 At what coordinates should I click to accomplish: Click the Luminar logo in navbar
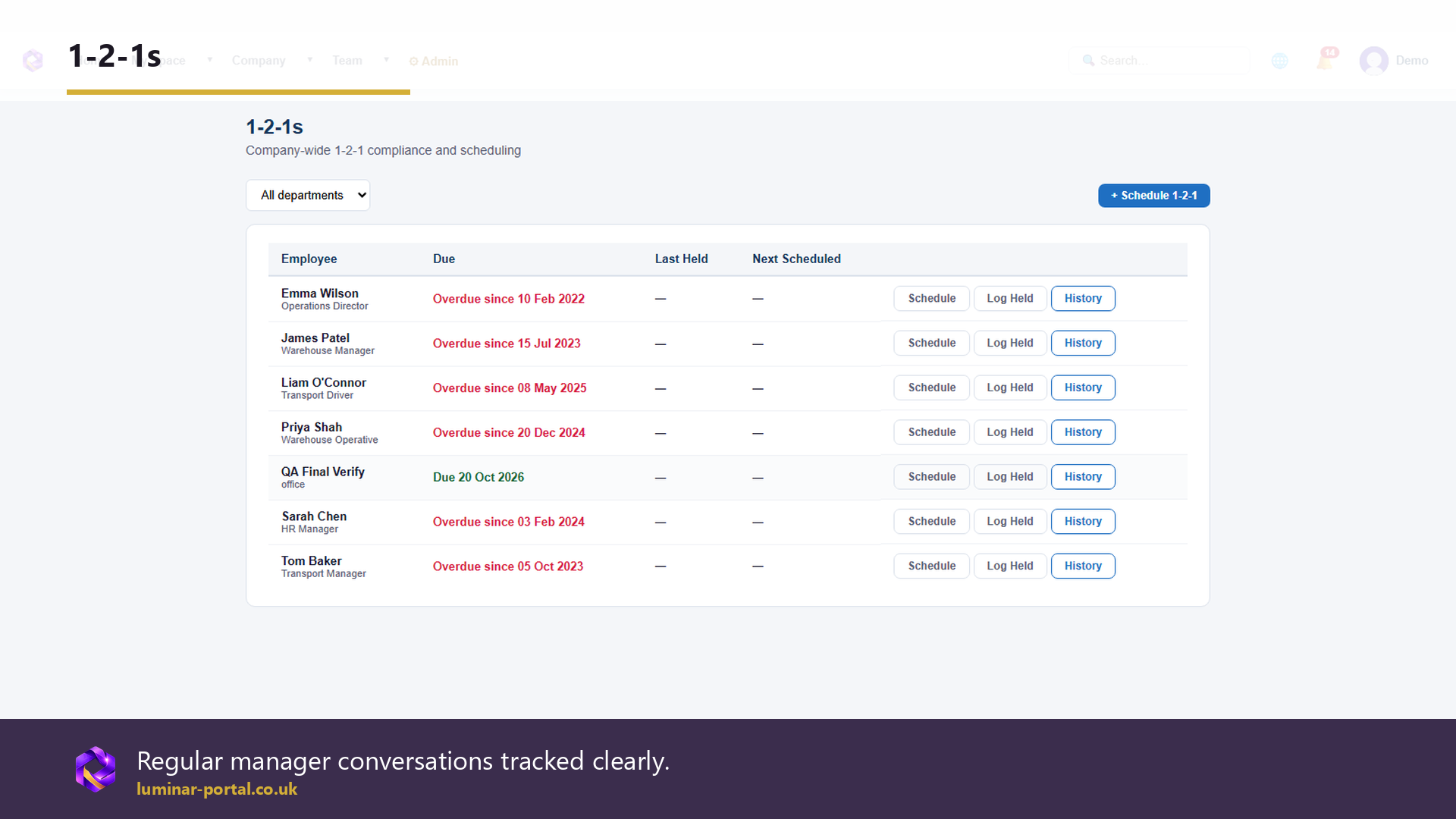point(33,60)
